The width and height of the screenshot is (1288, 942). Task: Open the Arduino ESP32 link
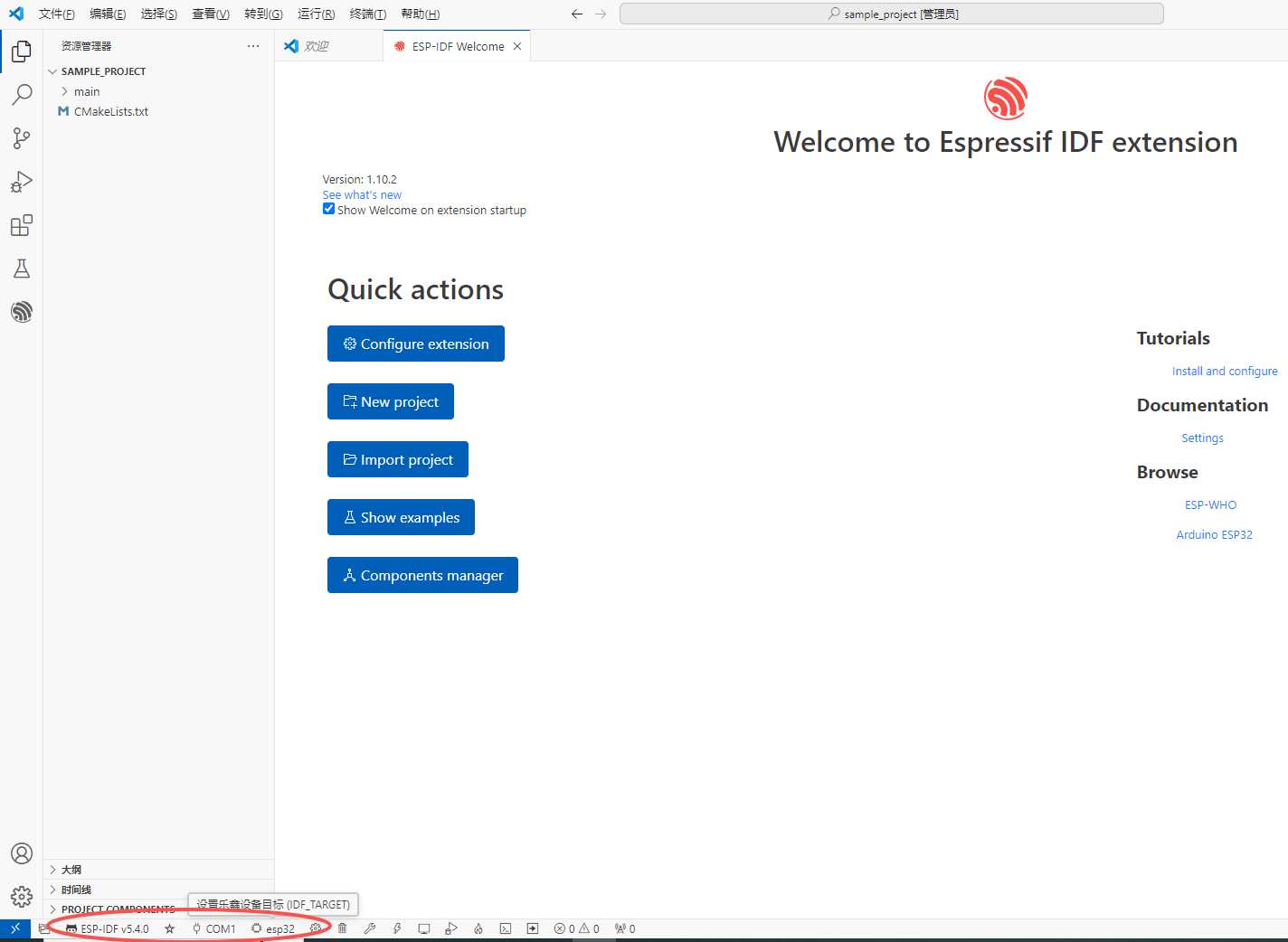[x=1214, y=534]
